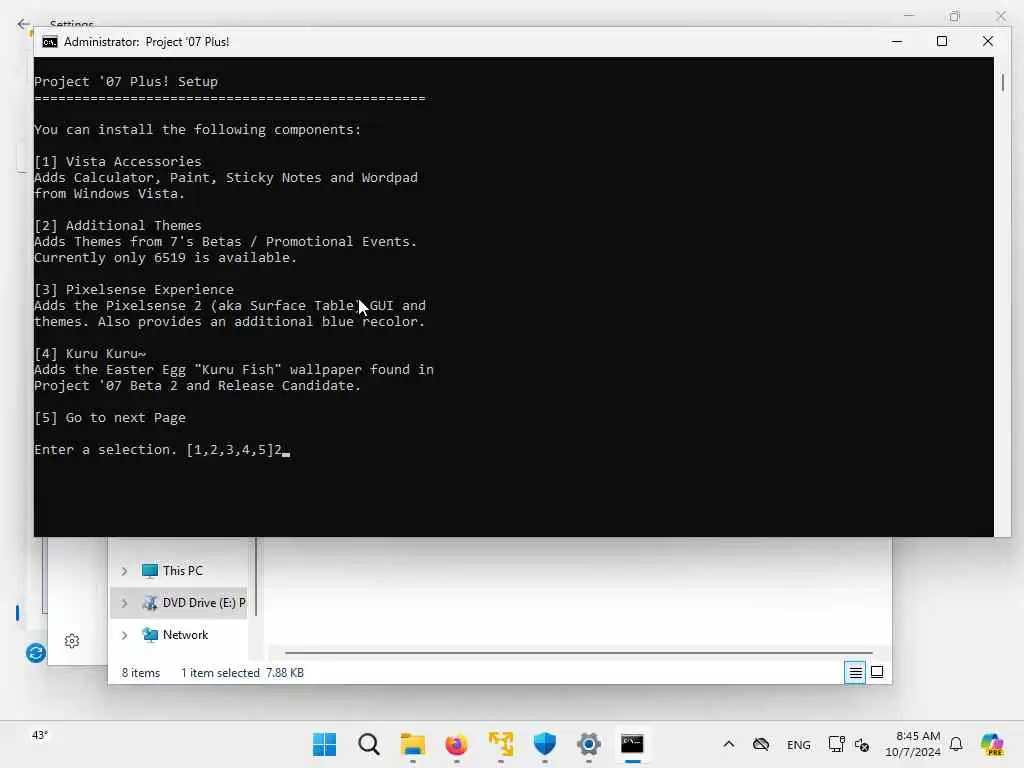Open the yellow arrows app on the taskbar
1024x768 pixels.
click(x=501, y=744)
